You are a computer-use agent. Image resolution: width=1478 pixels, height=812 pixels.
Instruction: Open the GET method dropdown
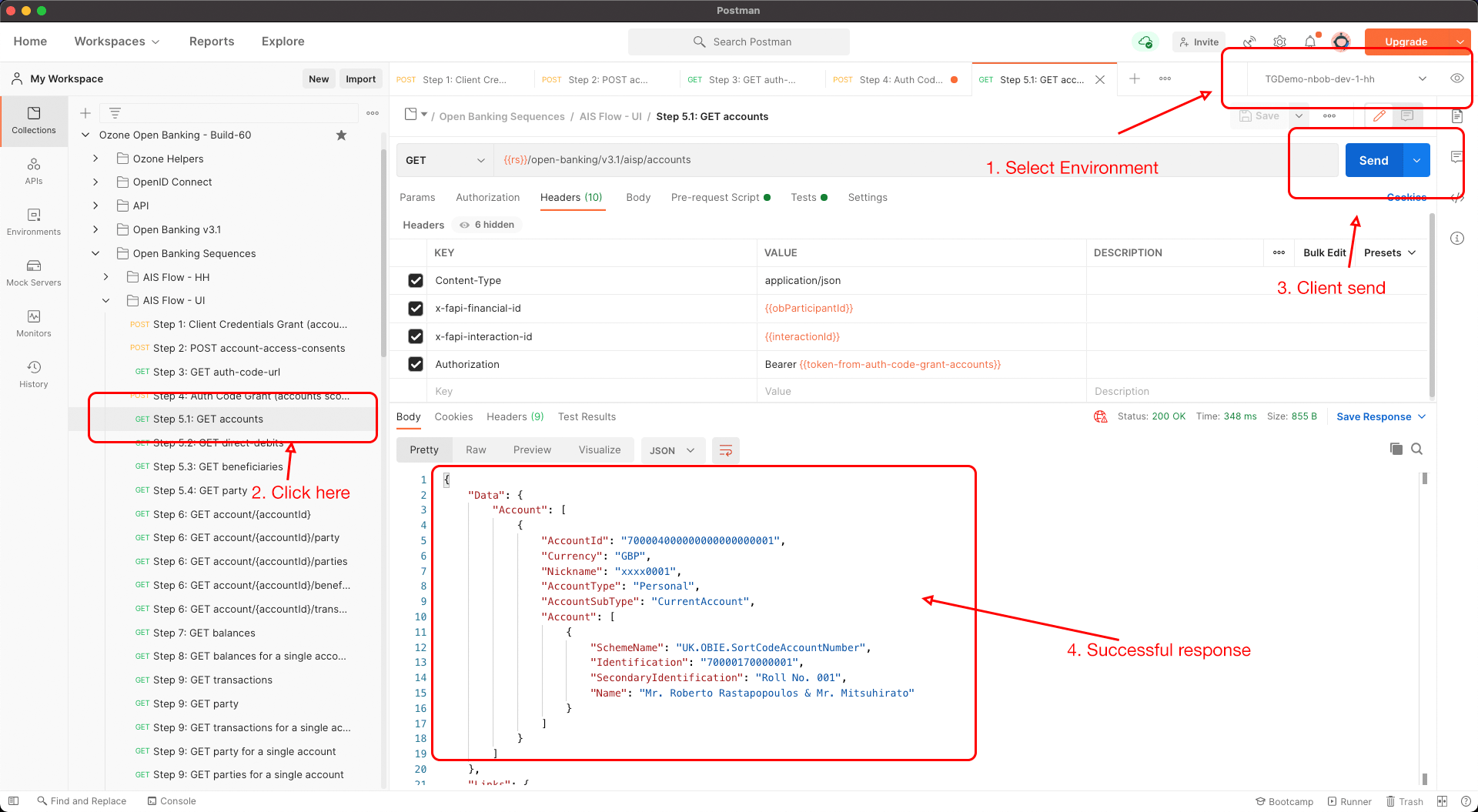[x=445, y=160]
